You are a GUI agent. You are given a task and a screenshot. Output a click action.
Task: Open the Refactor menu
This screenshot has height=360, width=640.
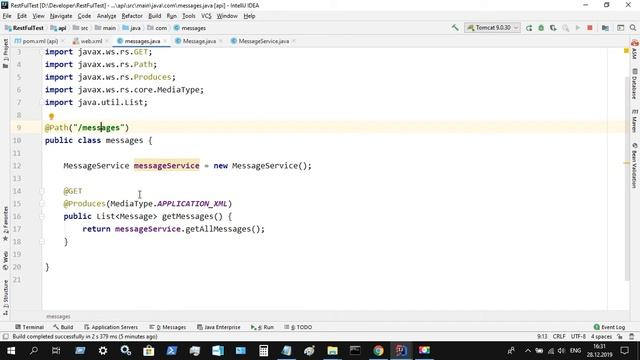click(132, 16)
